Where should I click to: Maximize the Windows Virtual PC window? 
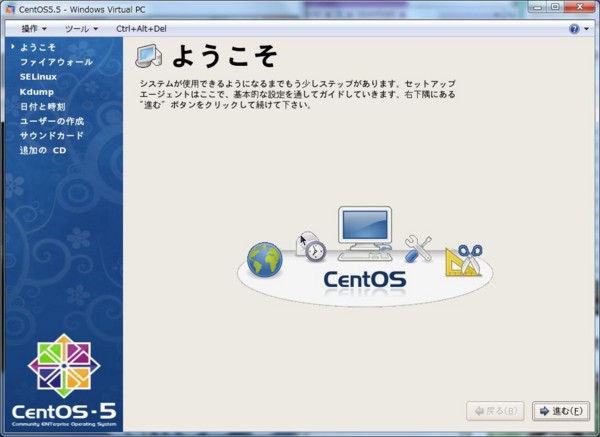click(x=555, y=7)
